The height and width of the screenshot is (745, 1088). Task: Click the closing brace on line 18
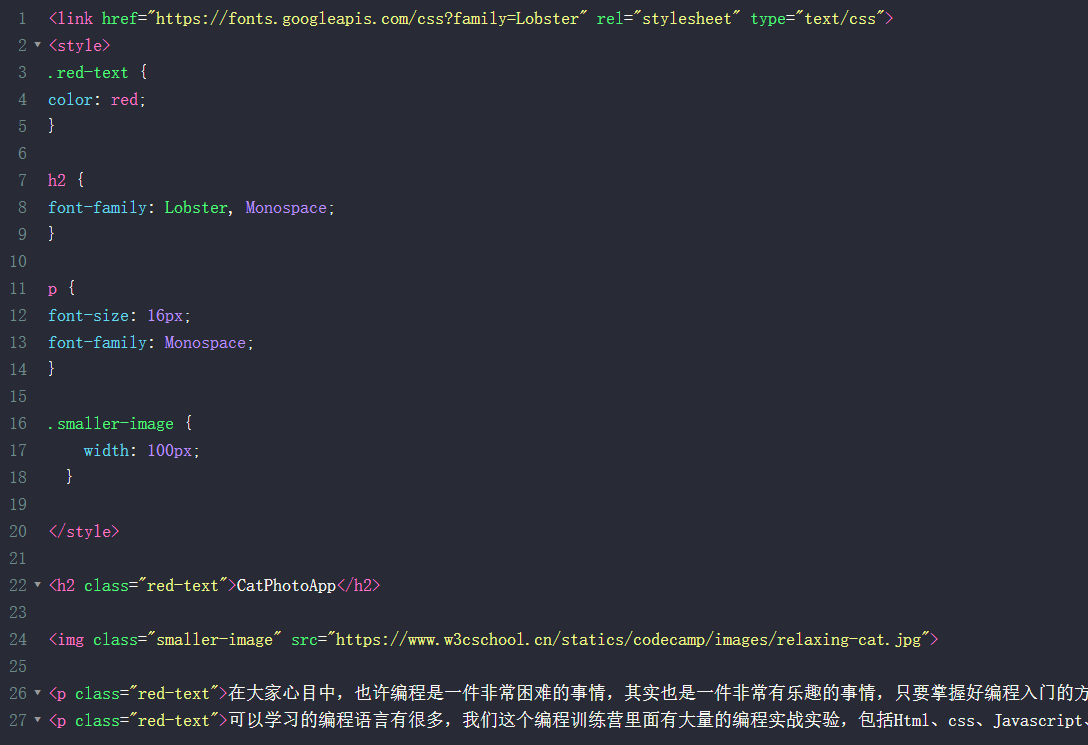click(x=69, y=476)
